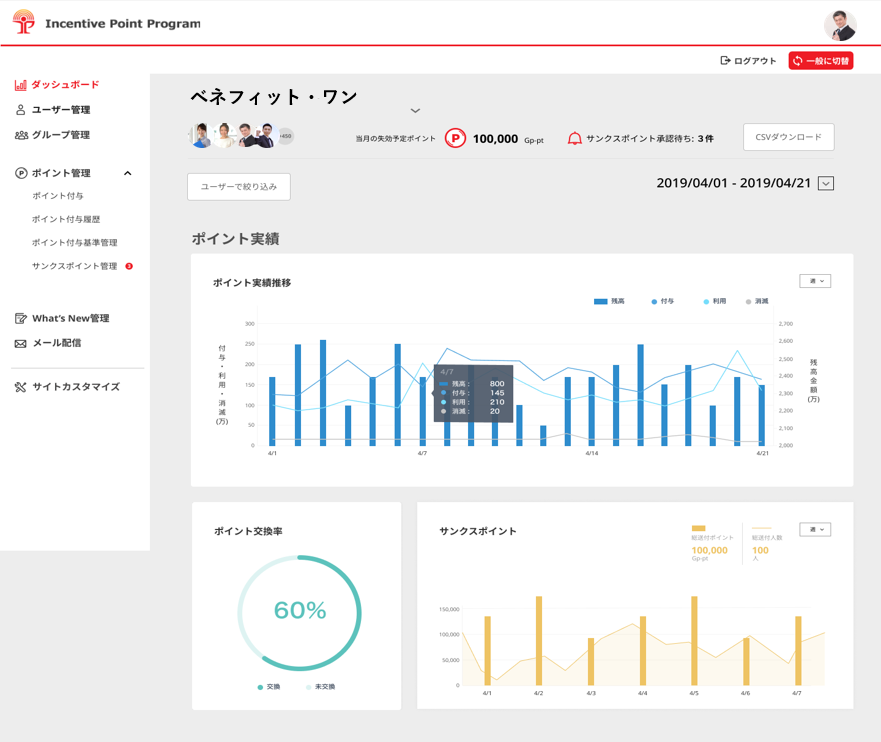The width and height of the screenshot is (881, 742).
Task: Open ポイント付与履歴 in the sidebar
Action: pyautogui.click(x=66, y=220)
